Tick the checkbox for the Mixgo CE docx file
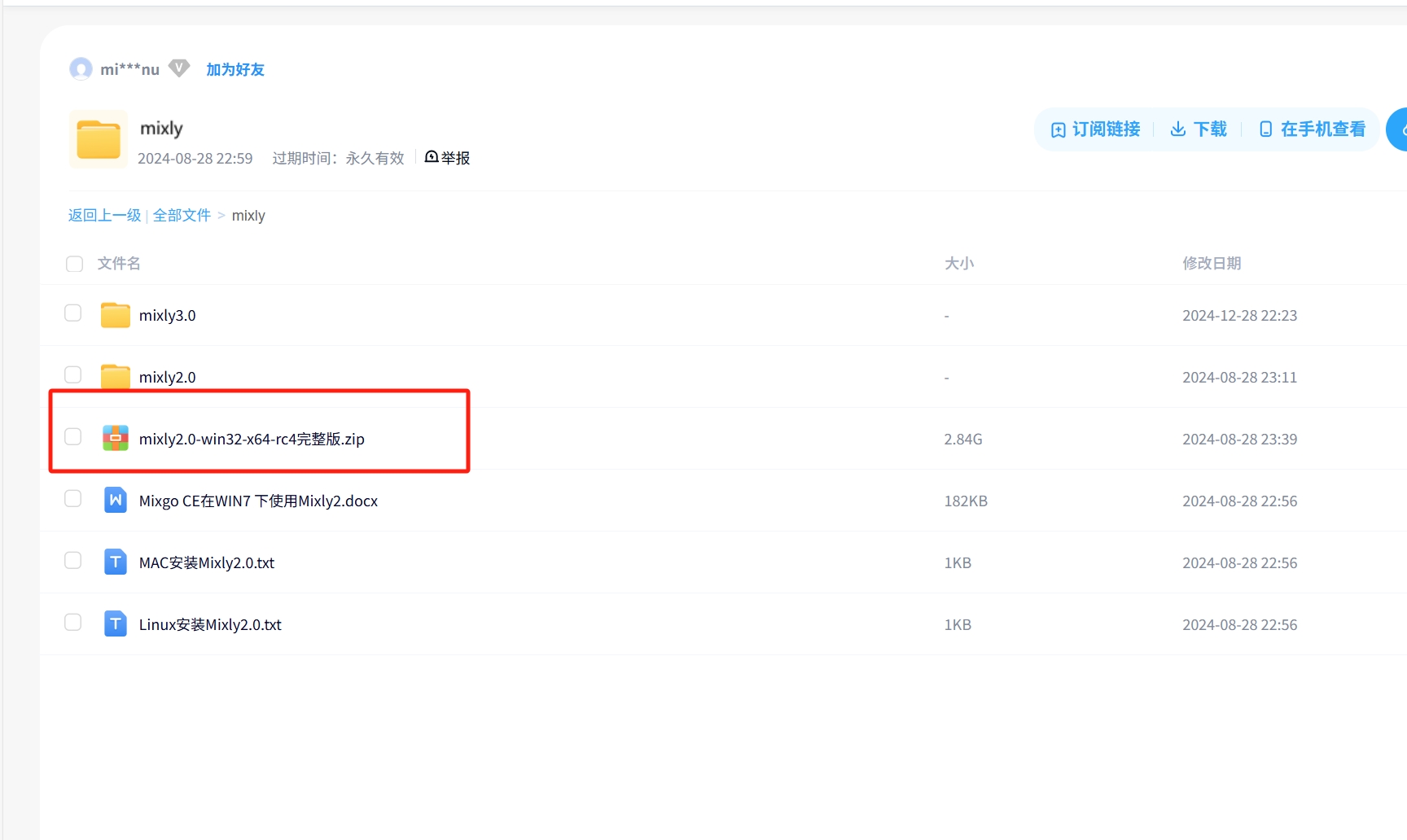The height and width of the screenshot is (840, 1407). coord(73,499)
